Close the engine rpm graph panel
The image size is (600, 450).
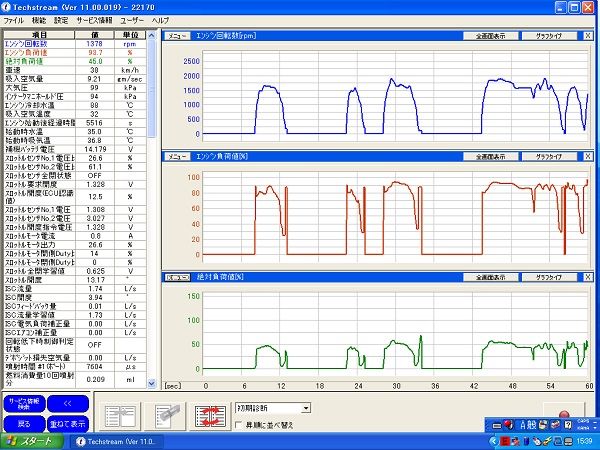588,36
